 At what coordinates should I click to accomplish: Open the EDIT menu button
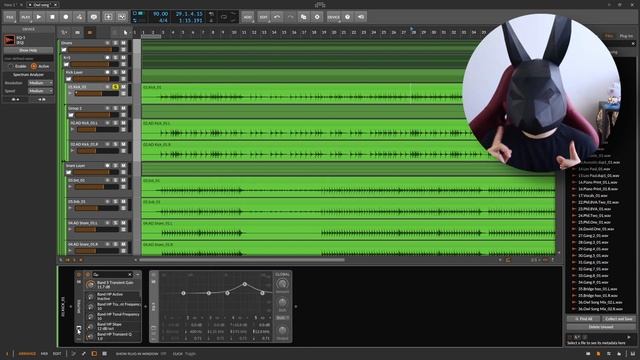(x=264, y=17)
